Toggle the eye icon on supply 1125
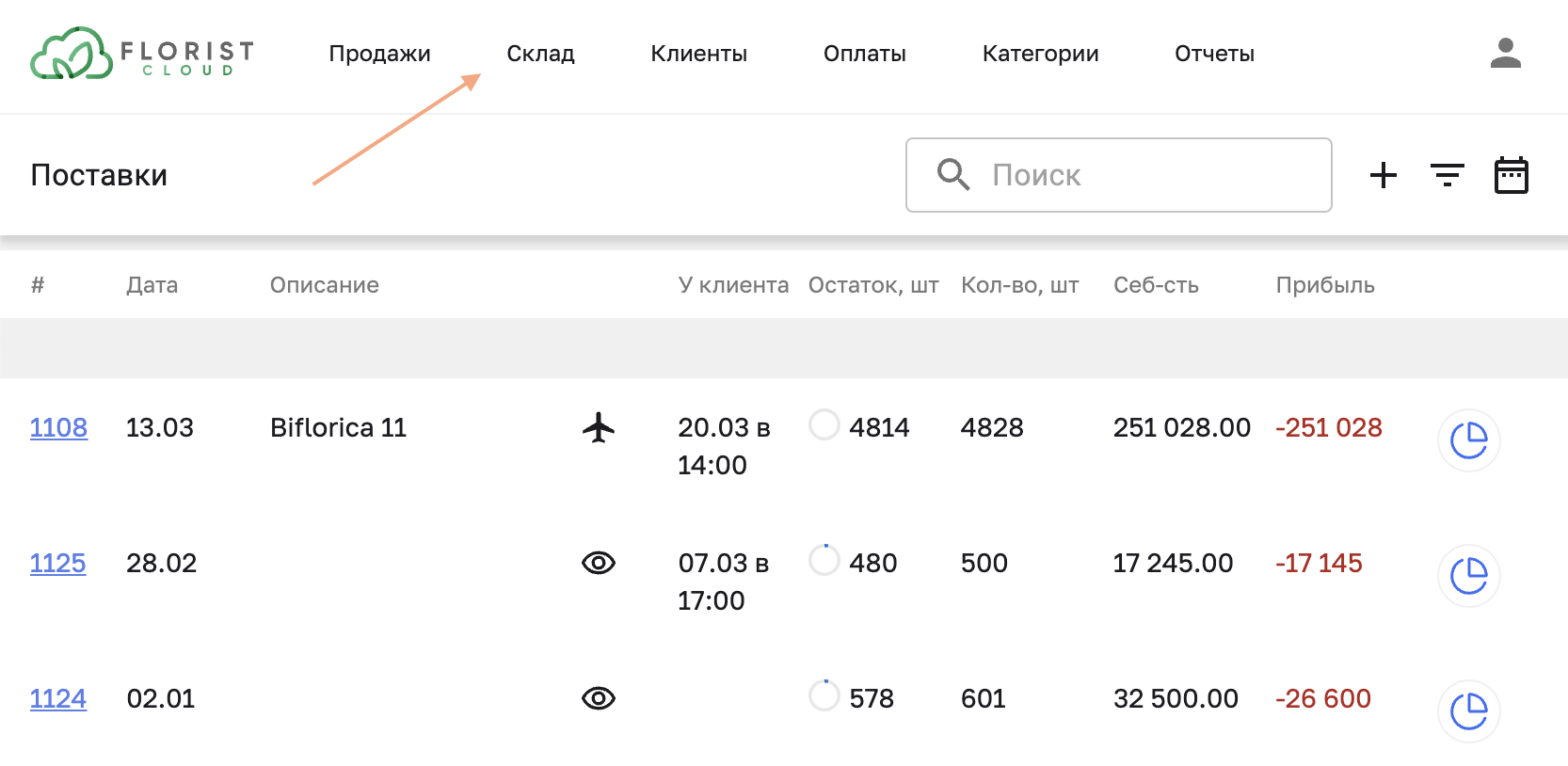Image resolution: width=1568 pixels, height=766 pixels. [599, 563]
